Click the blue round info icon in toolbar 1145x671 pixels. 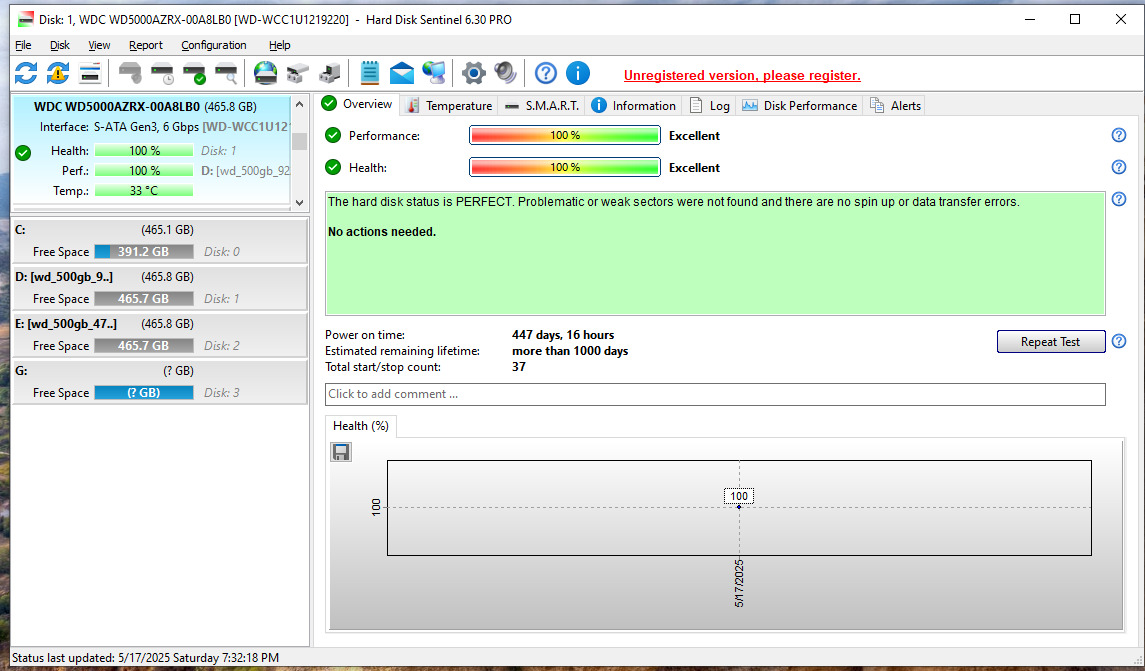578,73
